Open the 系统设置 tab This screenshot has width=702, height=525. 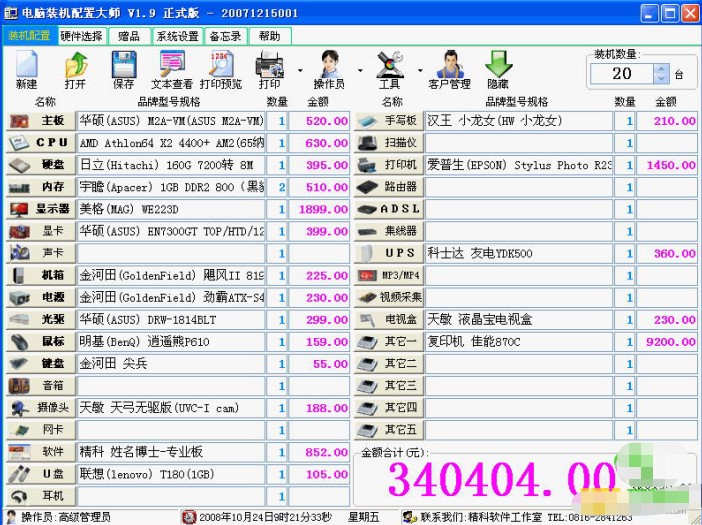[178, 36]
